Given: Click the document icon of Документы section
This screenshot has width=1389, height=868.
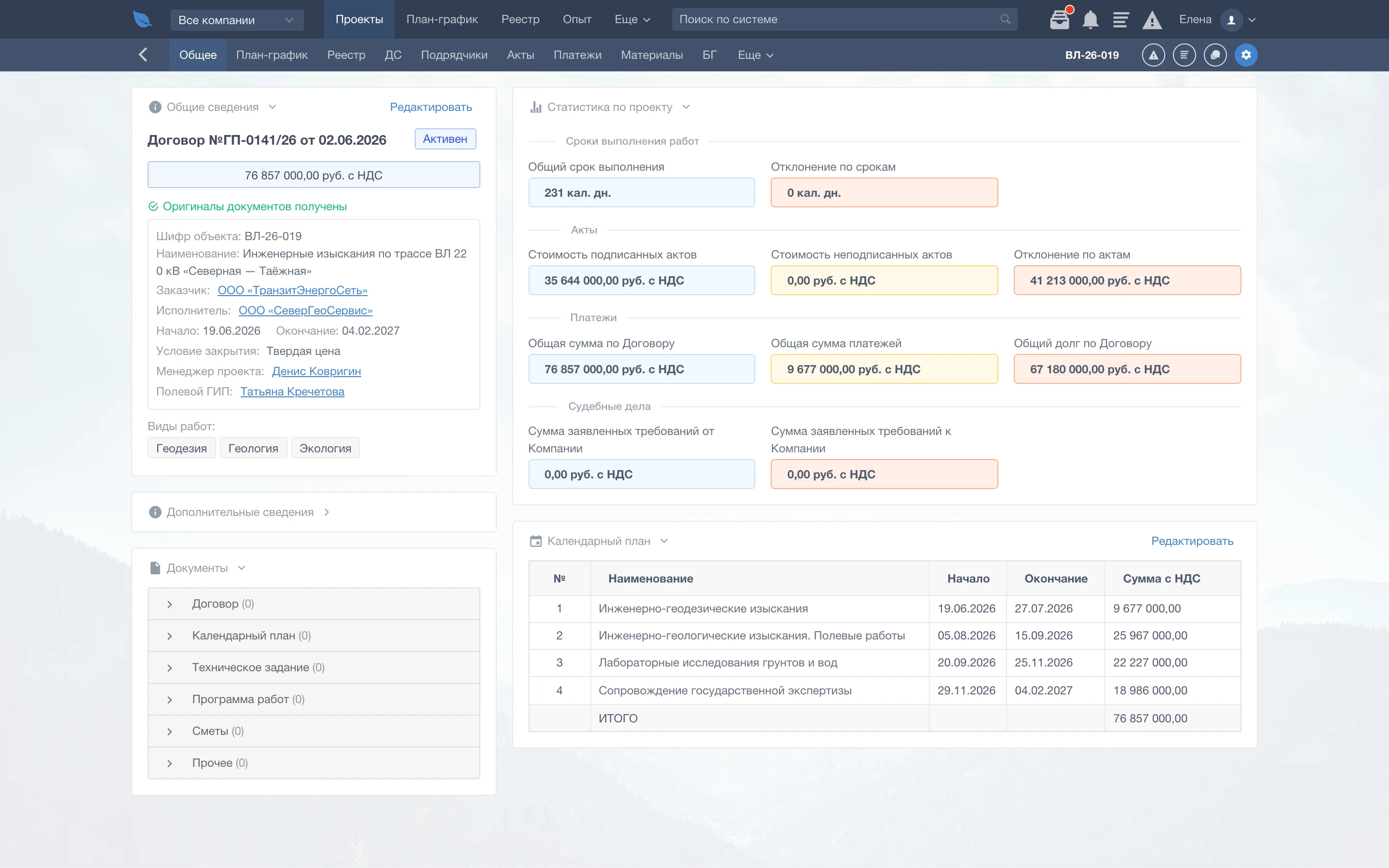Looking at the screenshot, I should click(155, 568).
